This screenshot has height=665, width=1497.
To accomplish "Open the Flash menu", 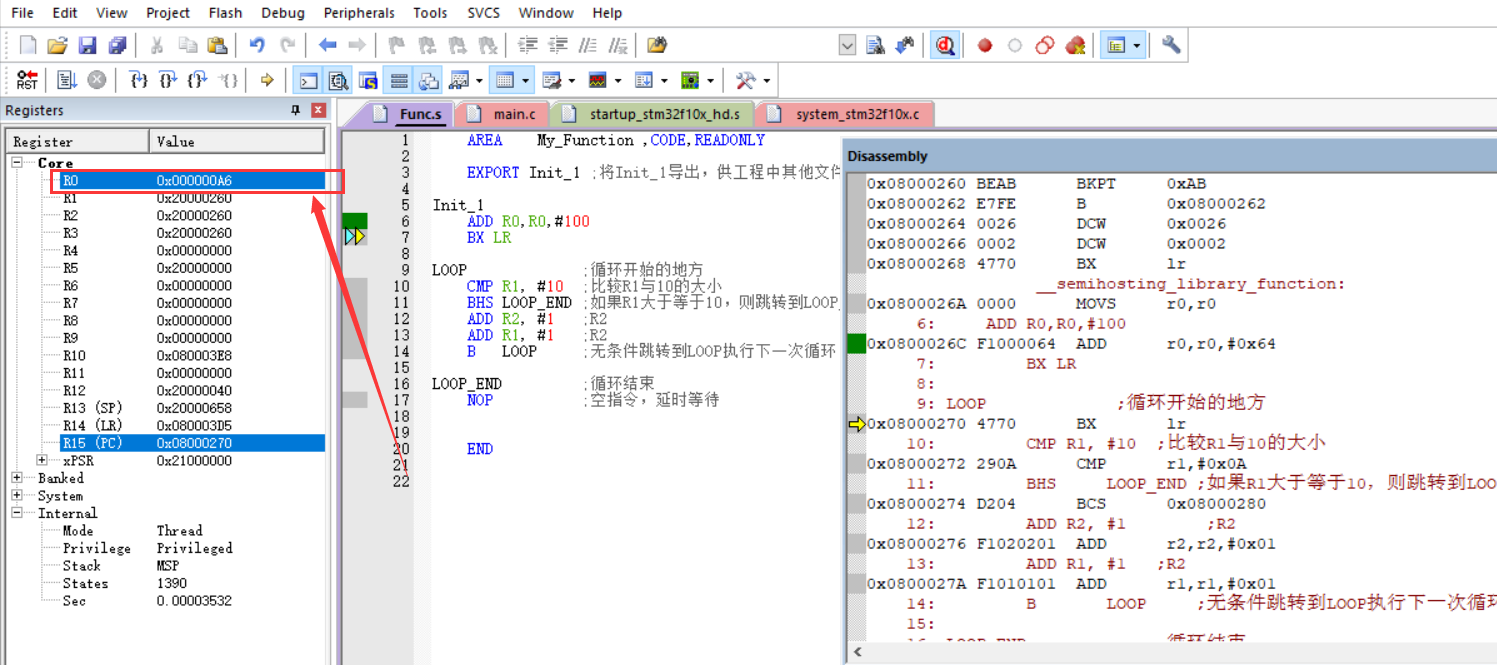I will click(226, 13).
